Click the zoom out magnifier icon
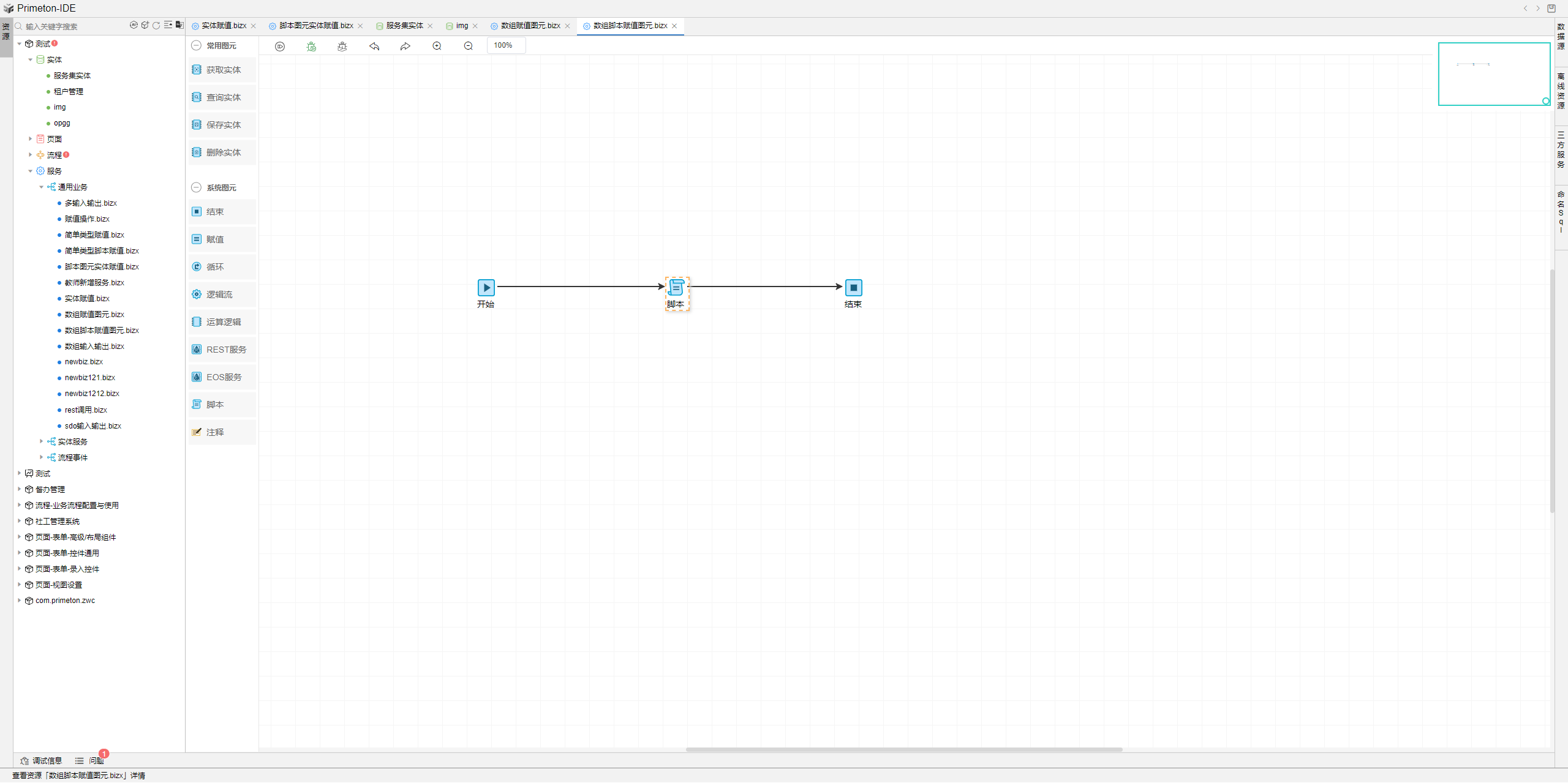The image size is (1568, 783). coord(468,47)
